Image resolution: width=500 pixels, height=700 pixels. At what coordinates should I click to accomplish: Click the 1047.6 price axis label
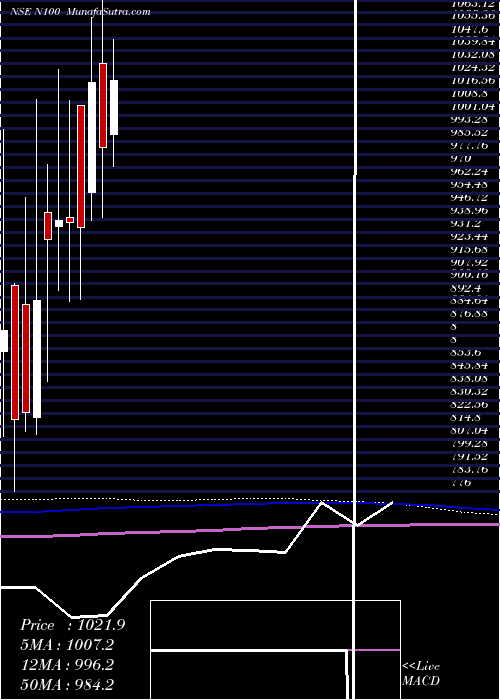(x=469, y=29)
